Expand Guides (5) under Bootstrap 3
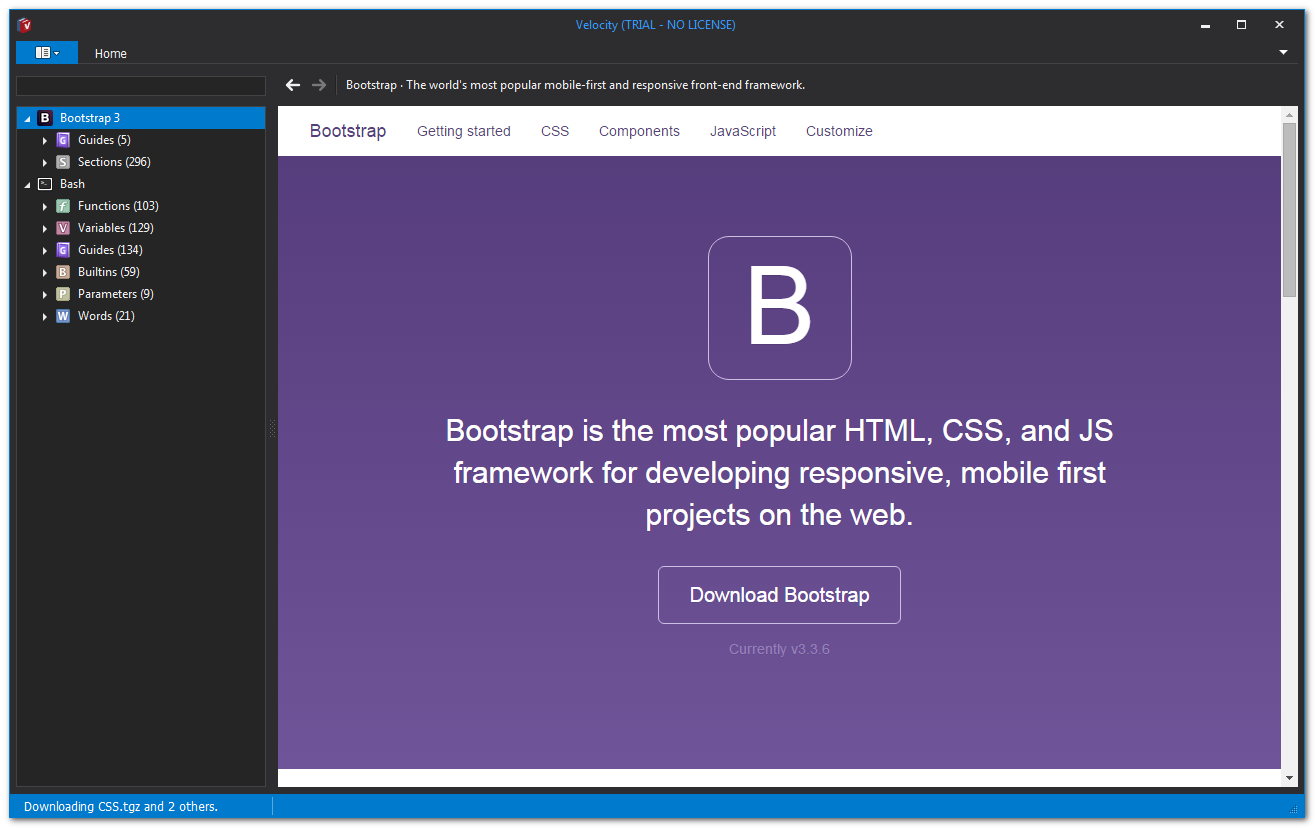This screenshot has width=1315, height=828. tap(45, 141)
